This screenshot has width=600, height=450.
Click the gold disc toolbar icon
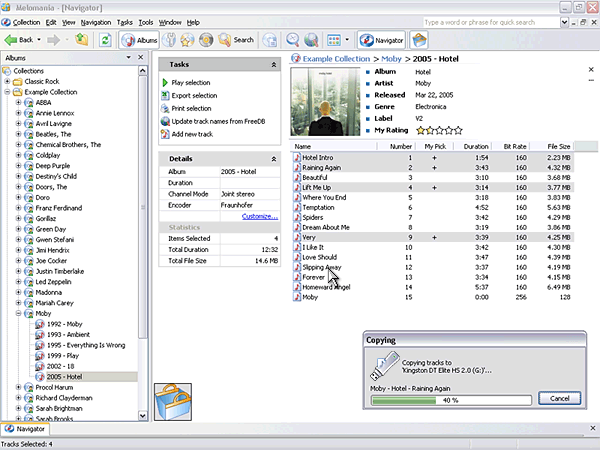coord(206,40)
